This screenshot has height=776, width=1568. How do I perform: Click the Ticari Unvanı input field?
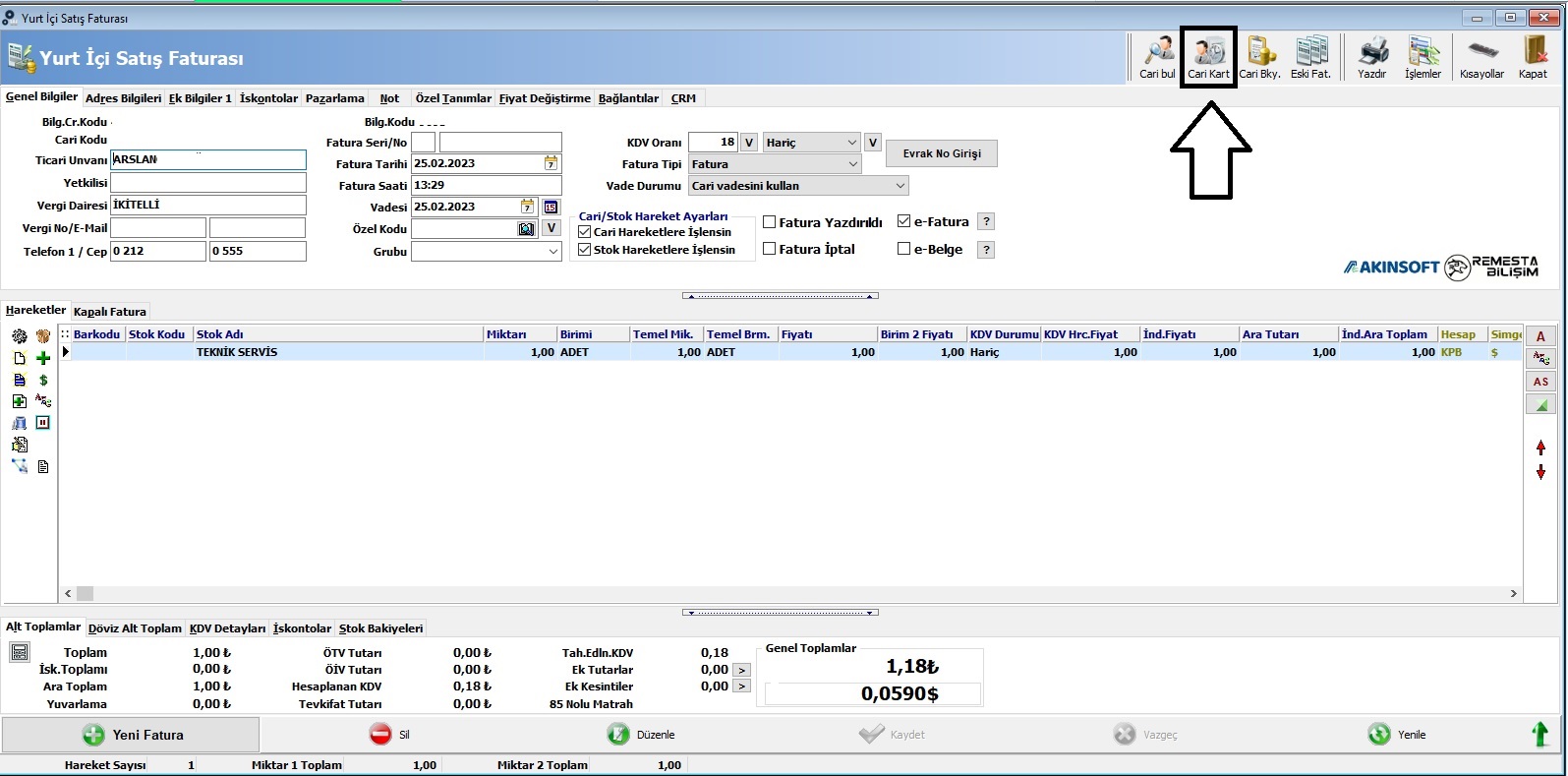coord(208,159)
